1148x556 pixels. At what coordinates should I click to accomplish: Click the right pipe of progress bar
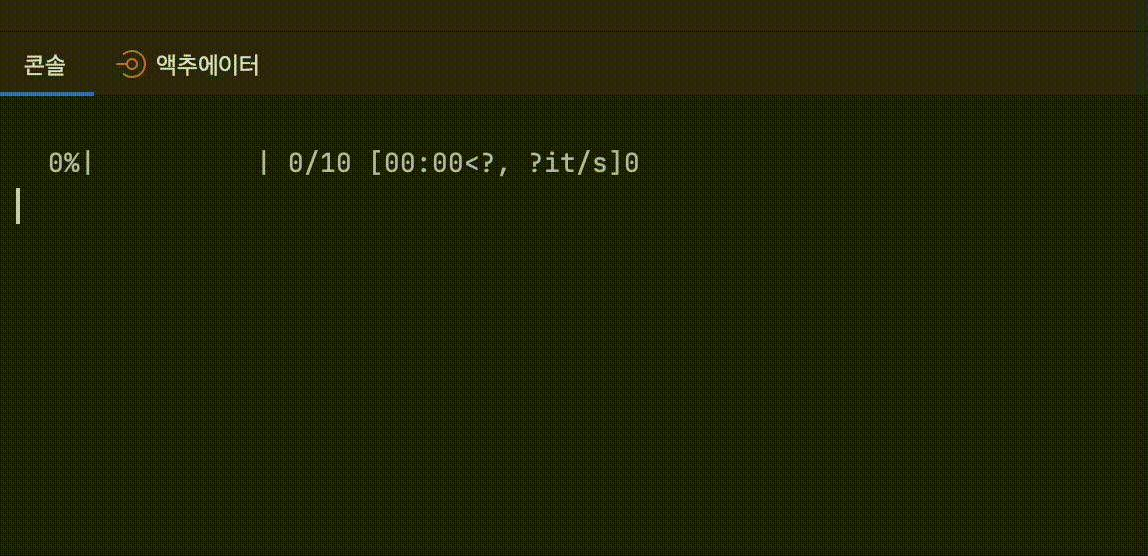[264, 163]
